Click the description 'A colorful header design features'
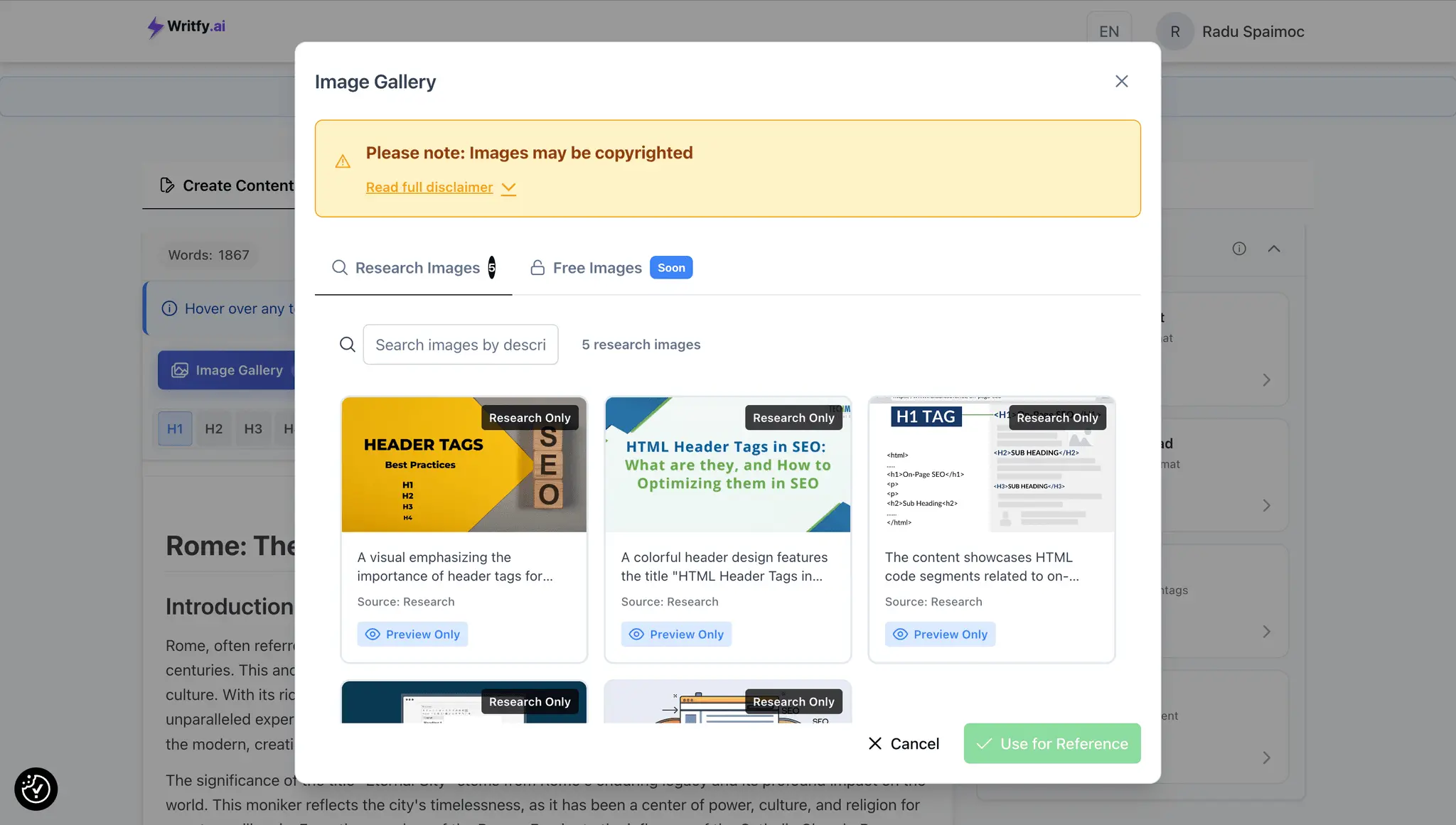Image resolution: width=1456 pixels, height=825 pixels. (724, 566)
